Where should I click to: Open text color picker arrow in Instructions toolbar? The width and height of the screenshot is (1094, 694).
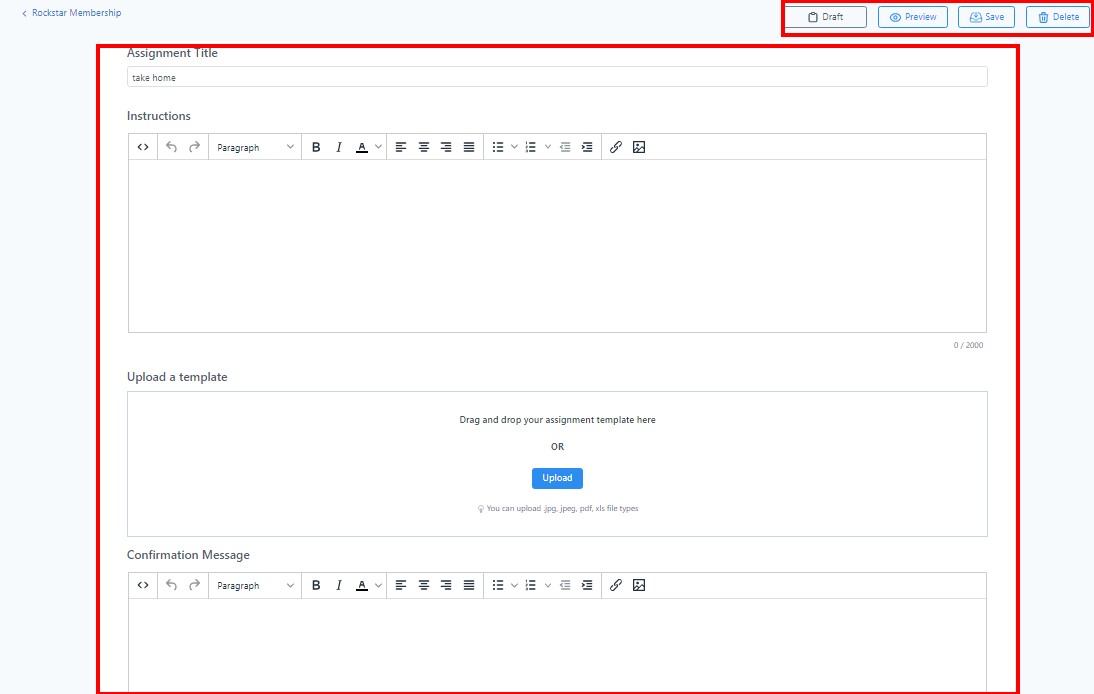(x=378, y=147)
